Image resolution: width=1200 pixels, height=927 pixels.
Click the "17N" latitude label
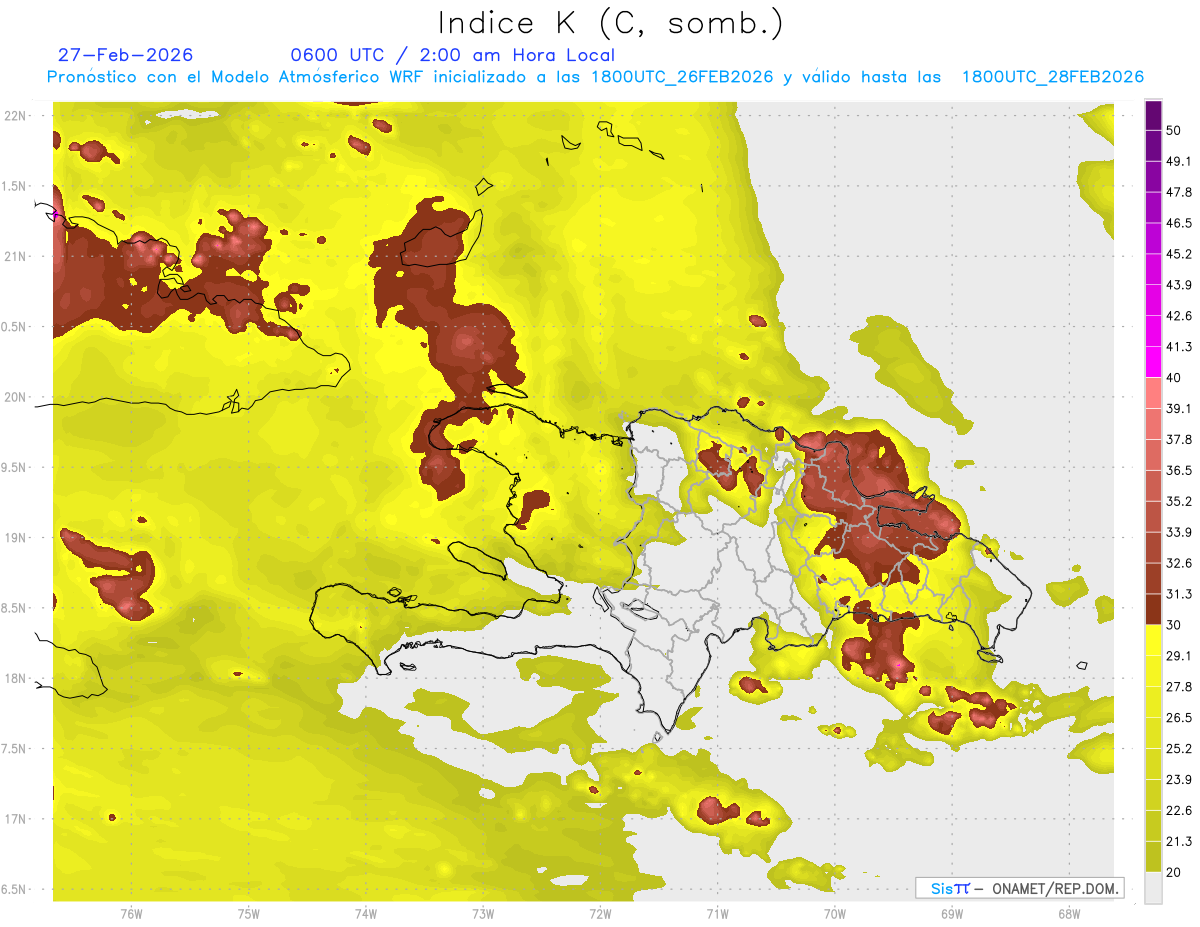pos(16,819)
